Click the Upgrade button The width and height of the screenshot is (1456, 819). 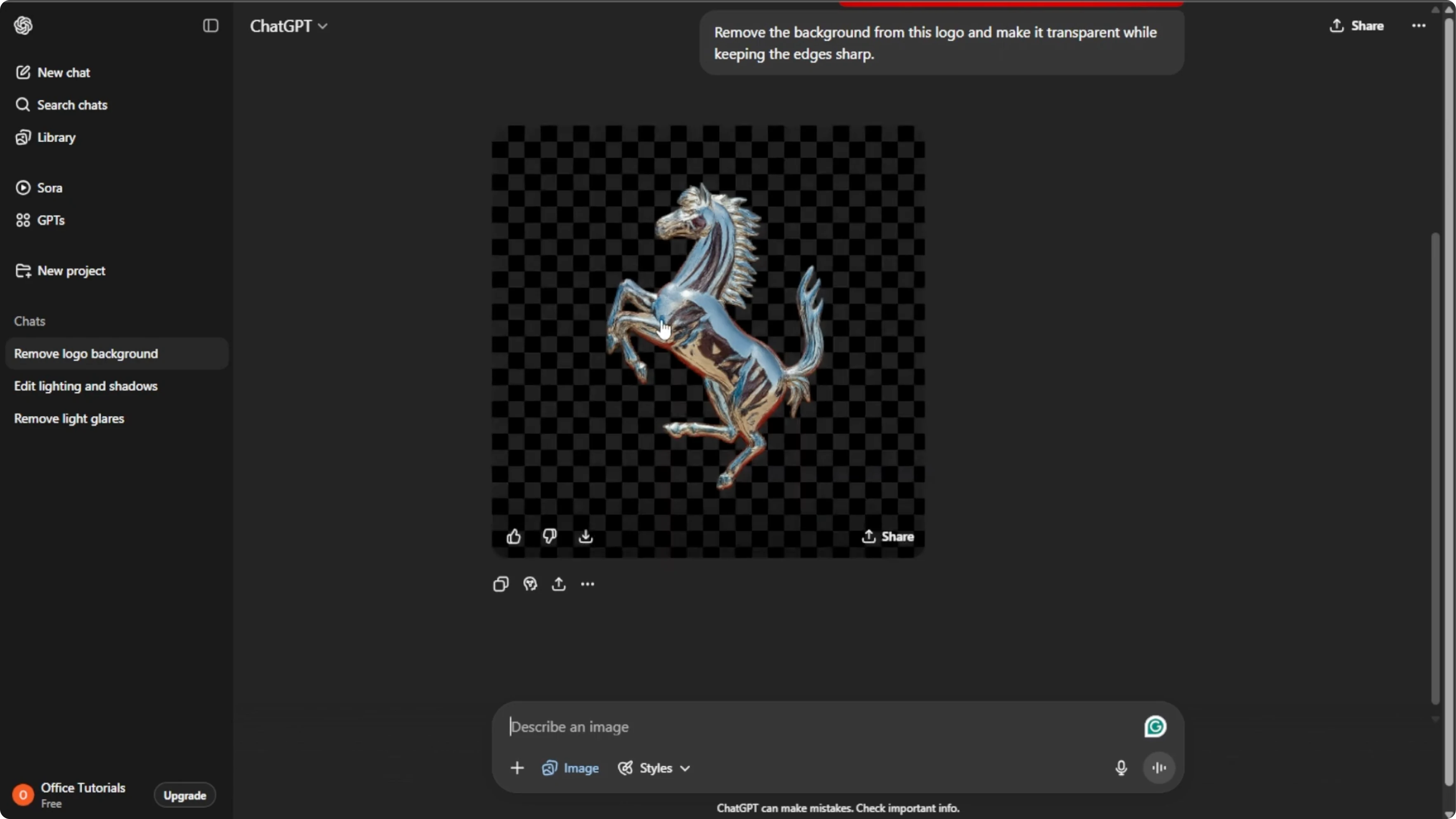tap(185, 795)
